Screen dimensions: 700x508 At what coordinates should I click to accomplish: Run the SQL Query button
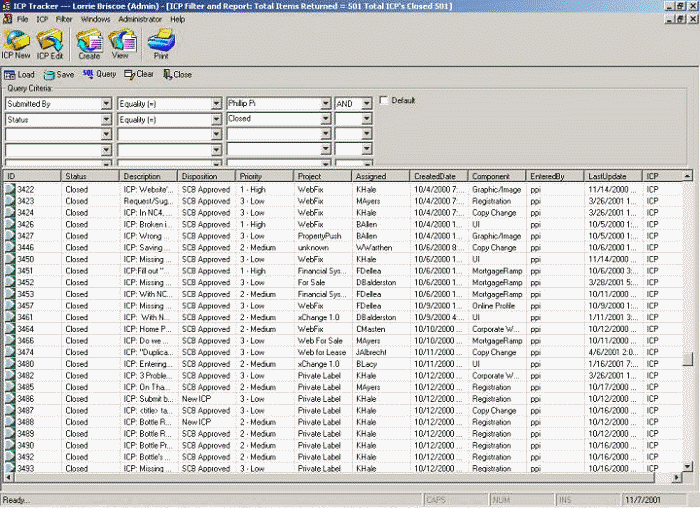[100, 75]
